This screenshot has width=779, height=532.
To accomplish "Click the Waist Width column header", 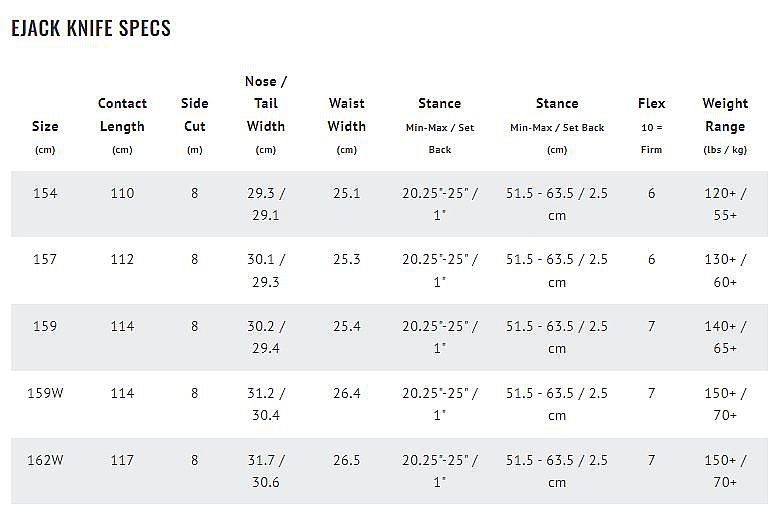I will (347, 115).
